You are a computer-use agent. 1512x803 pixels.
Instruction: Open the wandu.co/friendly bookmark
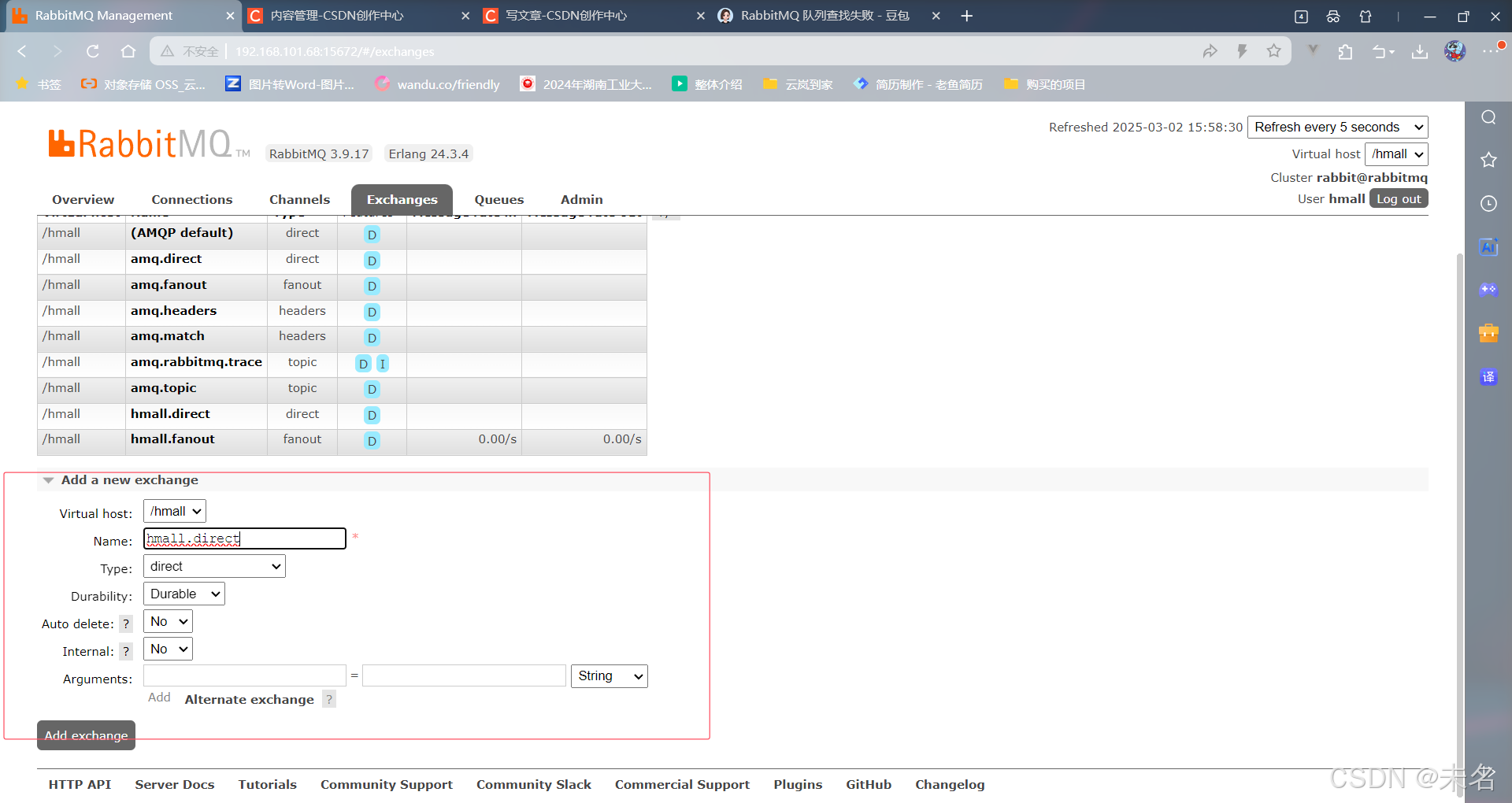point(438,84)
